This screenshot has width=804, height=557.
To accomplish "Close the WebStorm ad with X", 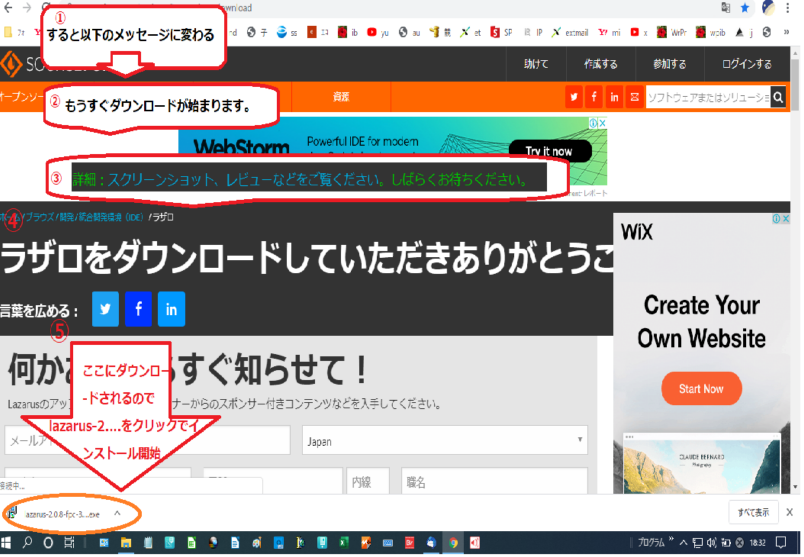I will coord(603,123).
